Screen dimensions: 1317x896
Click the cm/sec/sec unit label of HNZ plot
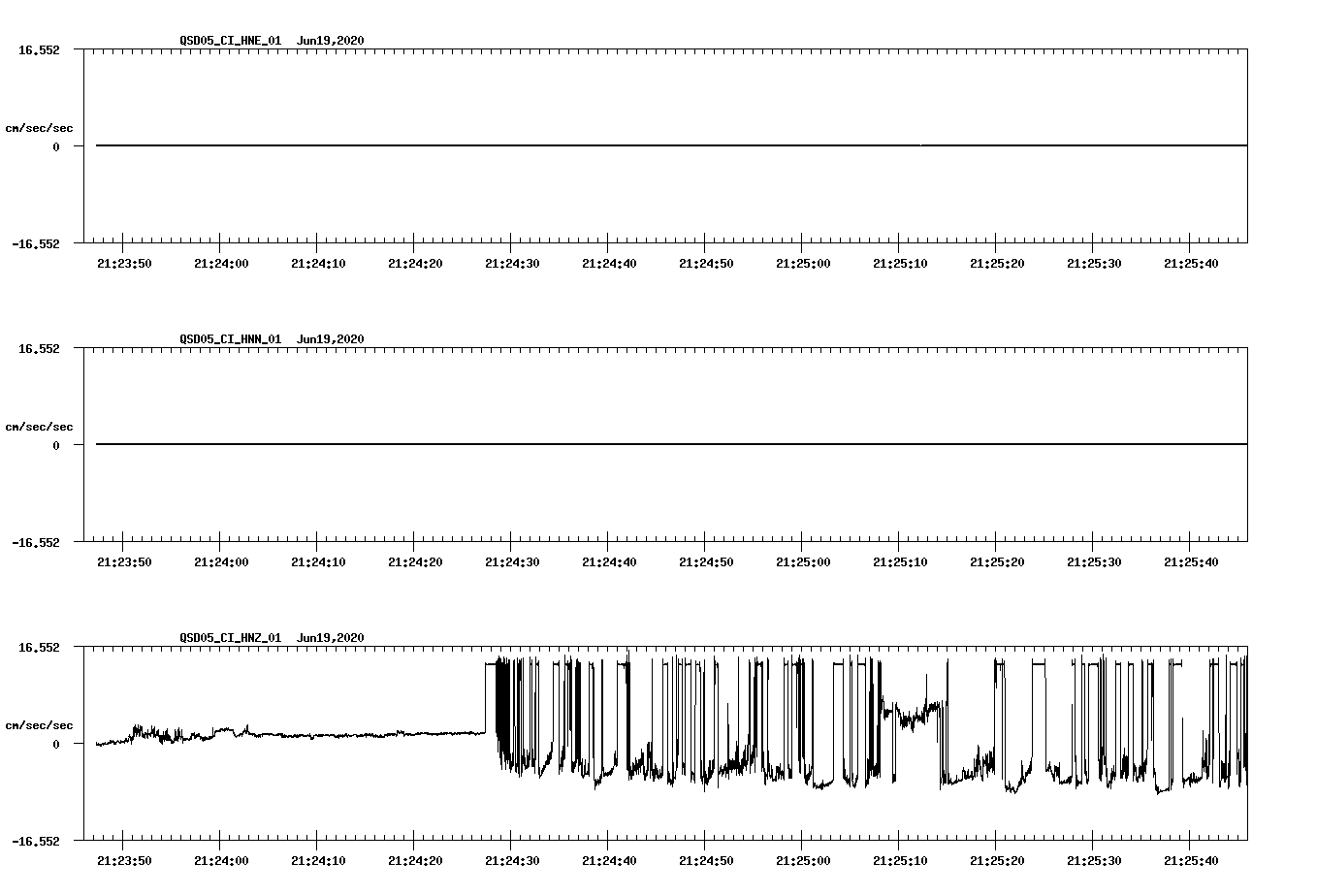point(39,725)
